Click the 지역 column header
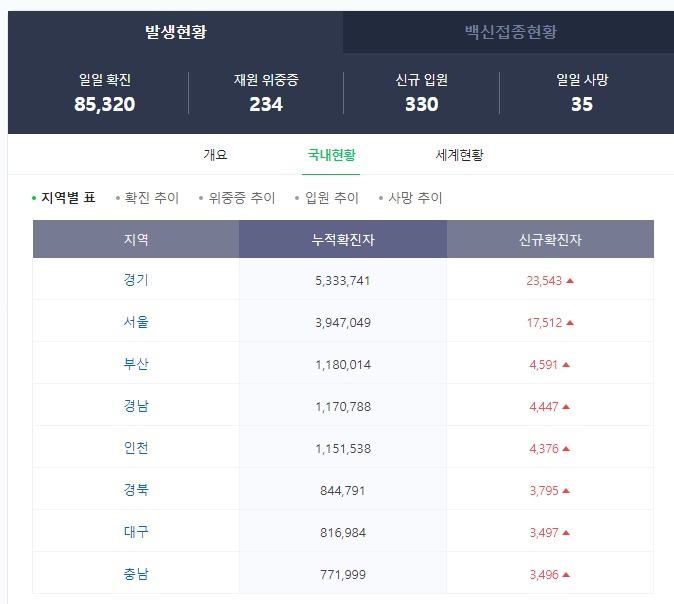Image resolution: width=674 pixels, height=604 pixels. point(136,239)
